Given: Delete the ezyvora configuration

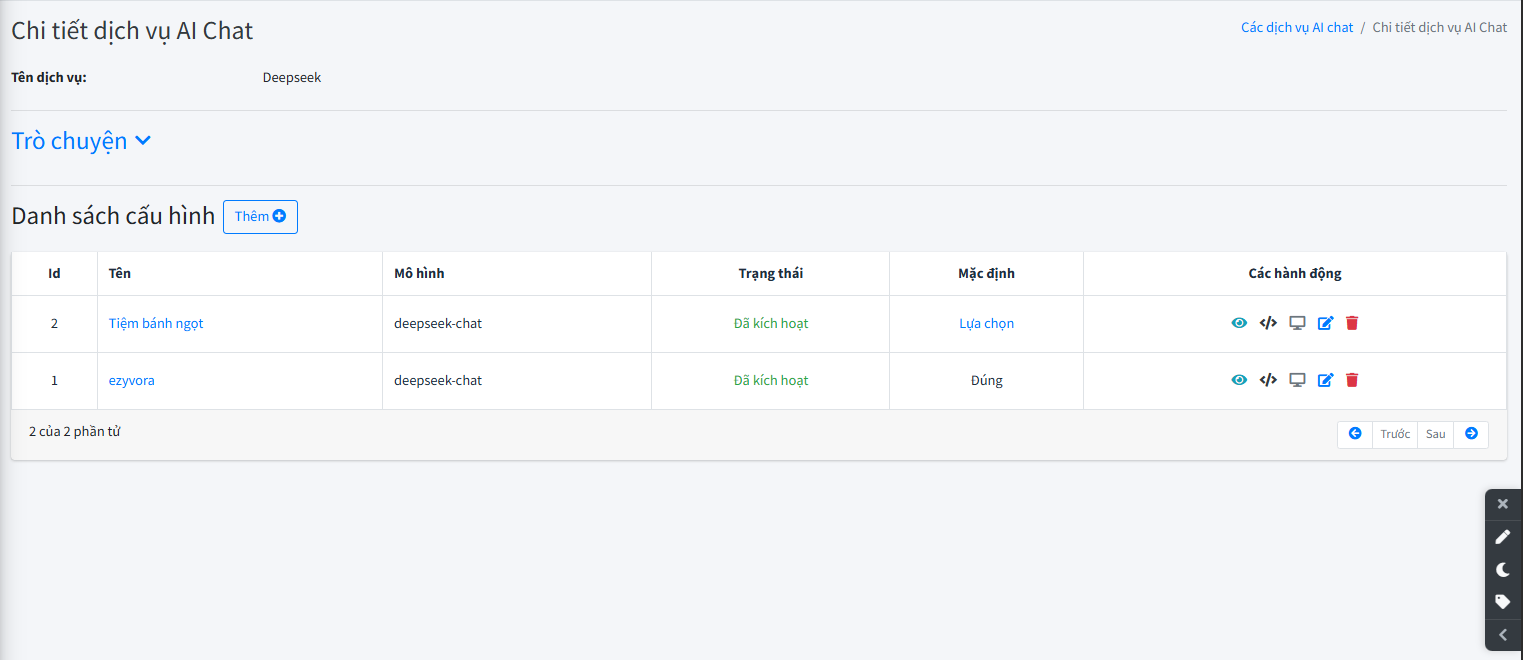Looking at the screenshot, I should 1352,380.
